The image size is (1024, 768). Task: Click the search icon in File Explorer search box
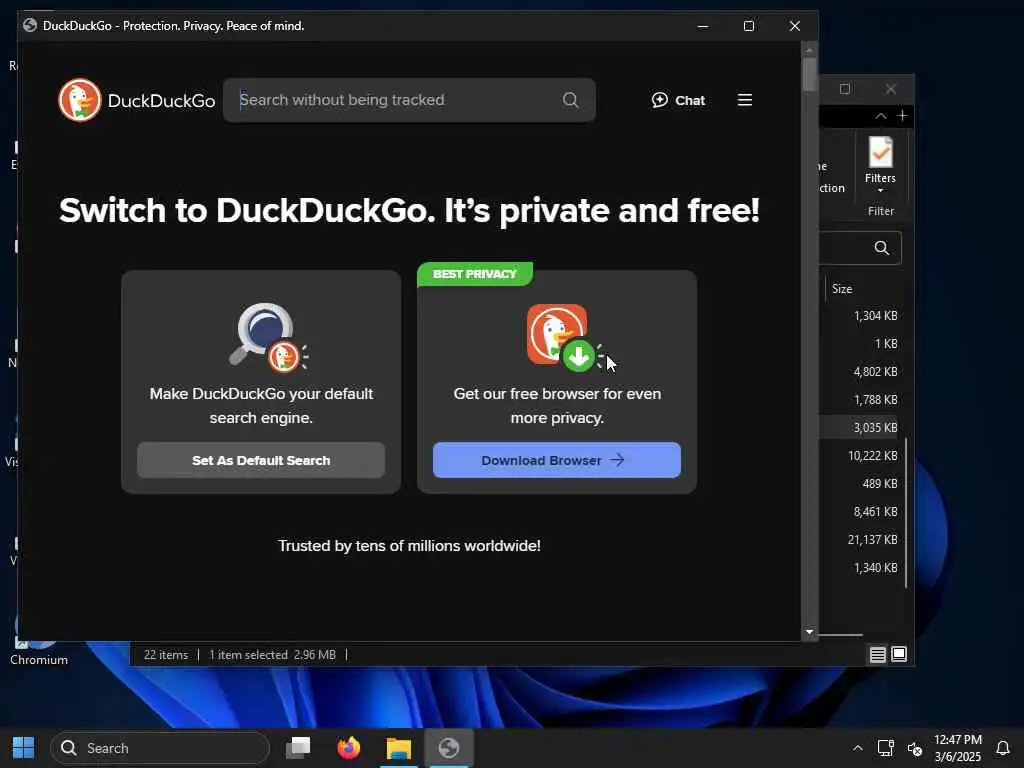point(882,248)
